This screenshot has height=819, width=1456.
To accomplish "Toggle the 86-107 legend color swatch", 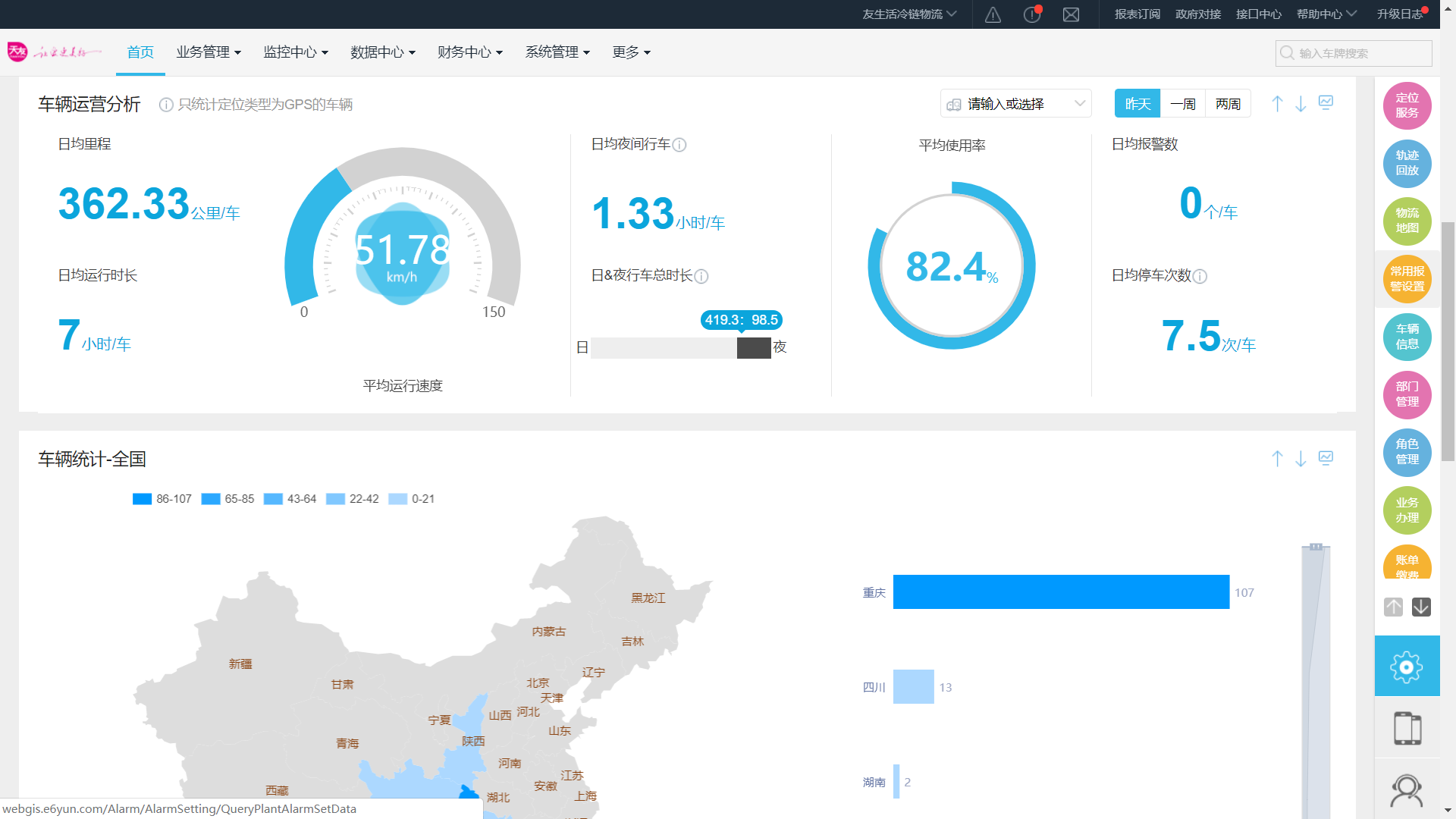I will tap(142, 499).
